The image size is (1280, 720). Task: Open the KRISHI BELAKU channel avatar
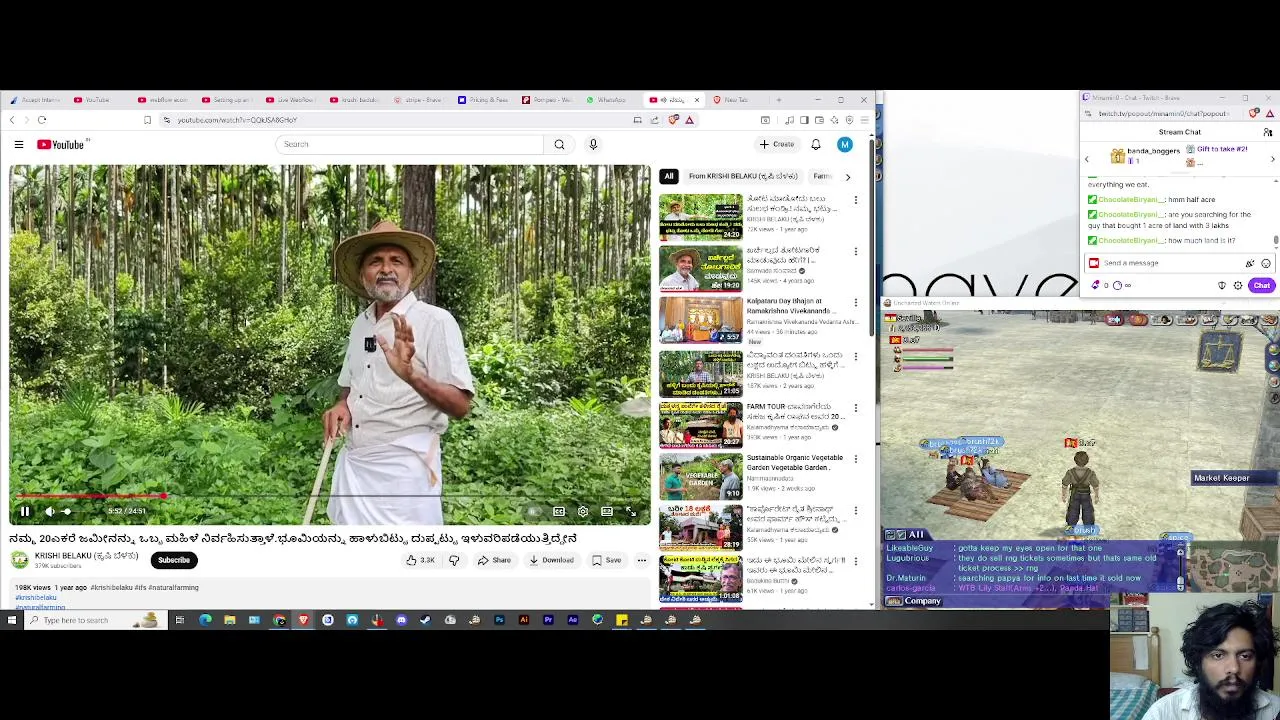coord(20,560)
